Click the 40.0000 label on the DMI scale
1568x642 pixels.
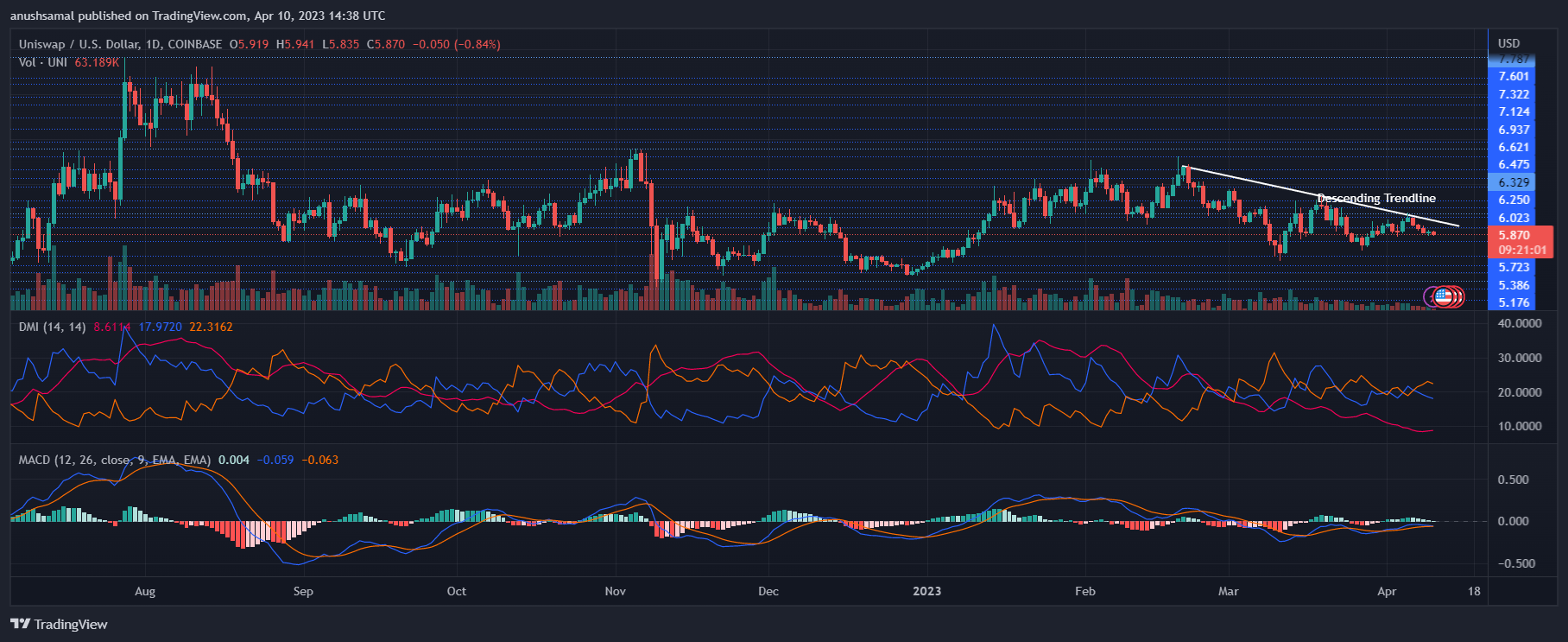[1519, 323]
